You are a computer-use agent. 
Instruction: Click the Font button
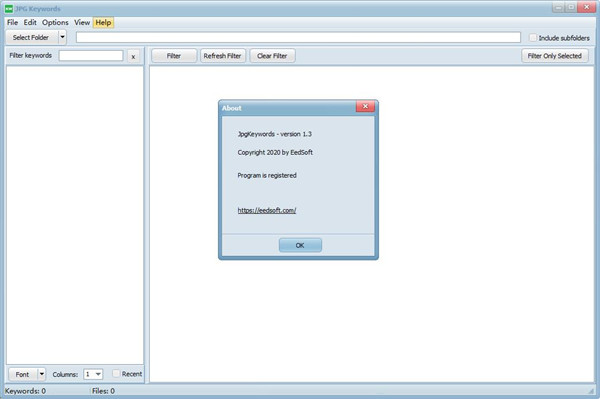pos(22,374)
